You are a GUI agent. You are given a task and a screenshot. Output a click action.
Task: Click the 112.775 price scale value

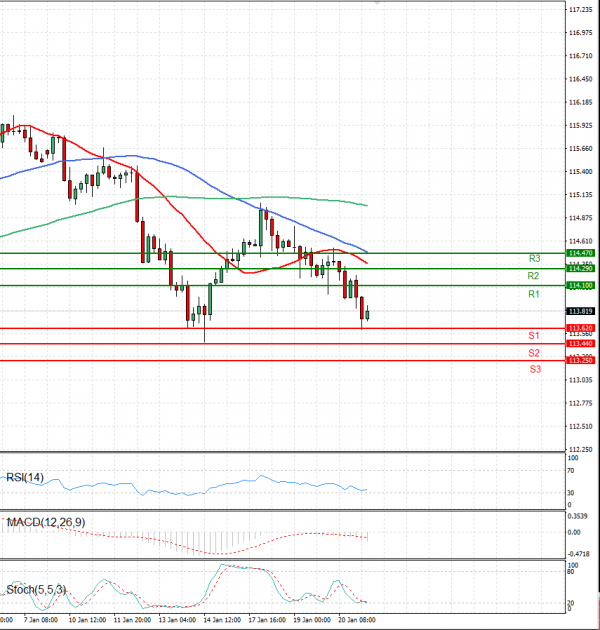coord(581,403)
